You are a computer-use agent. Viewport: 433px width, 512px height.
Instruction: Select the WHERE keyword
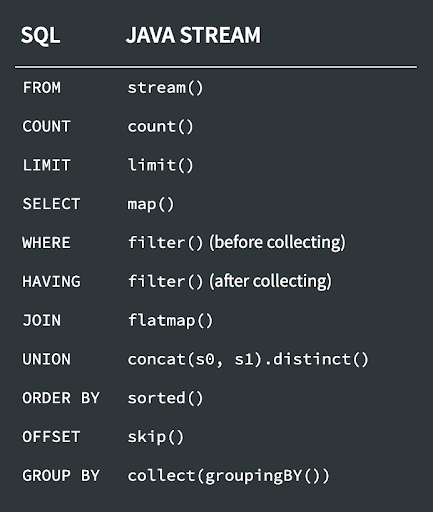46,243
